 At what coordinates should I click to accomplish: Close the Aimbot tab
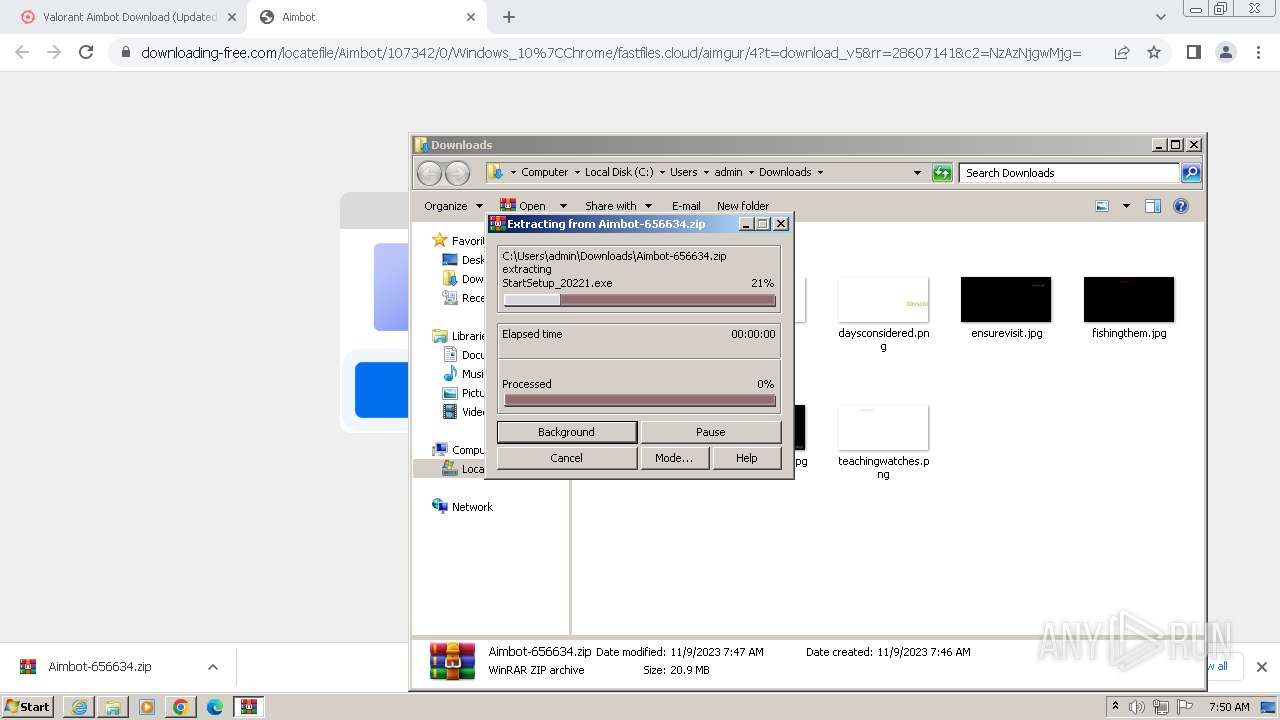pyautogui.click(x=471, y=17)
